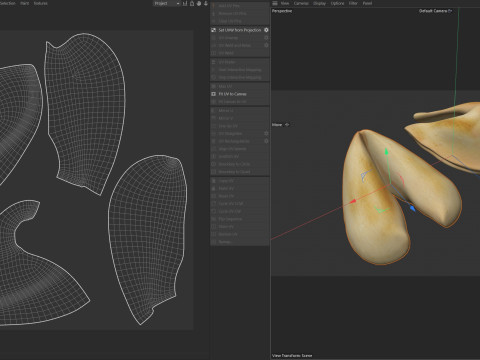Screen dimensions: 480x360
Task: Click lock icon beside Project dropdown
Action: coord(192,3)
